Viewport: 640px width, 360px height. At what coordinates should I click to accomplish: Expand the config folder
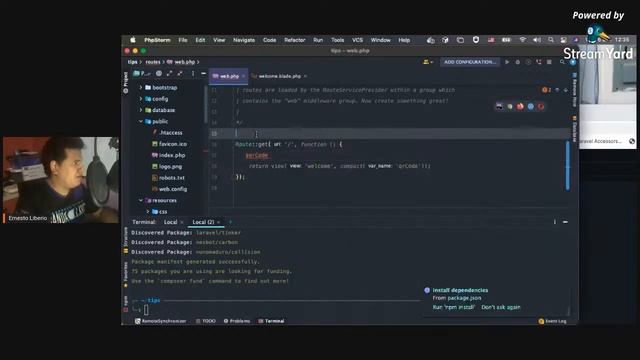pyautogui.click(x=141, y=99)
